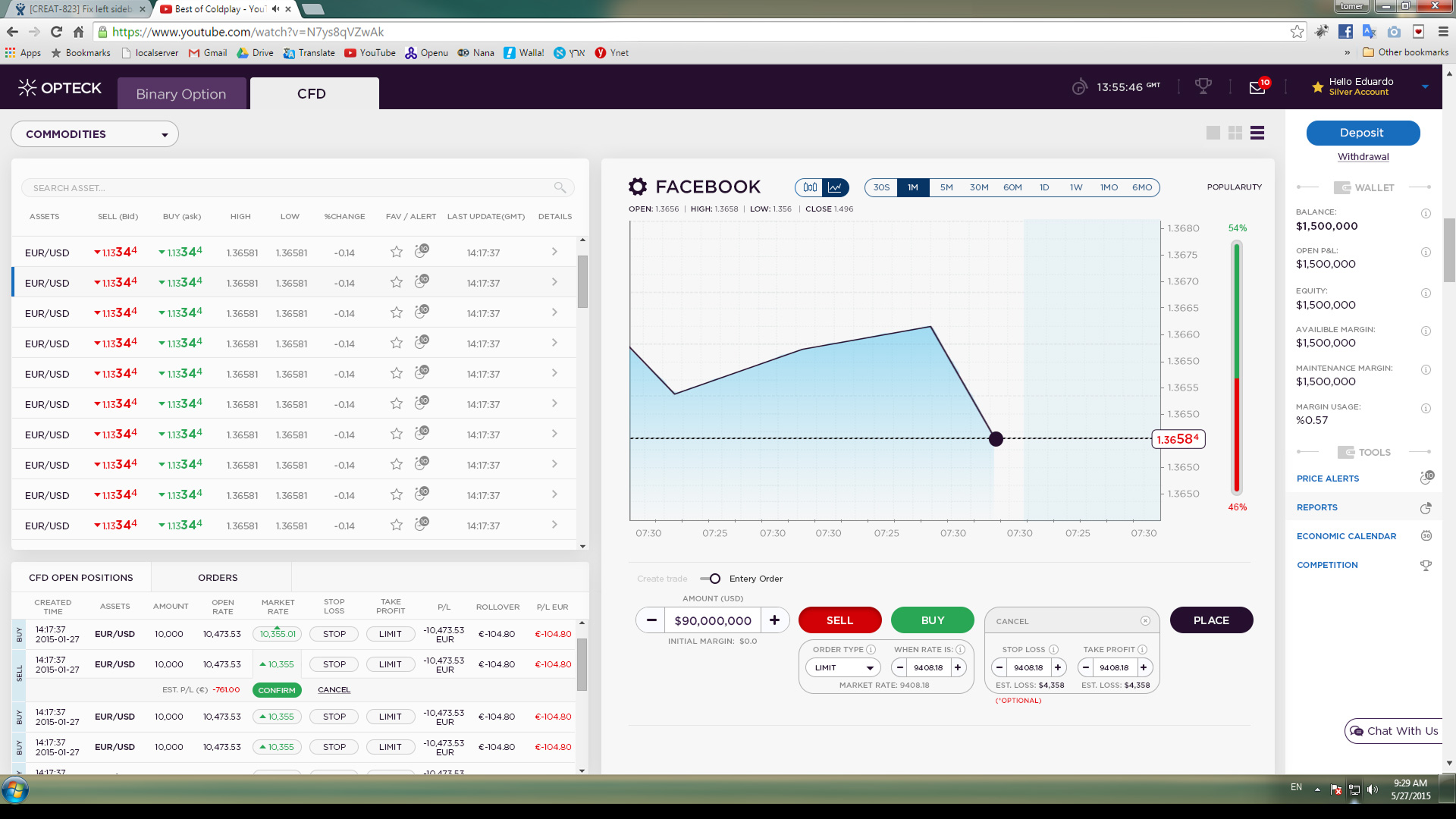Screen dimensions: 1456x819
Task: Switch chart to line view
Action: coord(835,187)
